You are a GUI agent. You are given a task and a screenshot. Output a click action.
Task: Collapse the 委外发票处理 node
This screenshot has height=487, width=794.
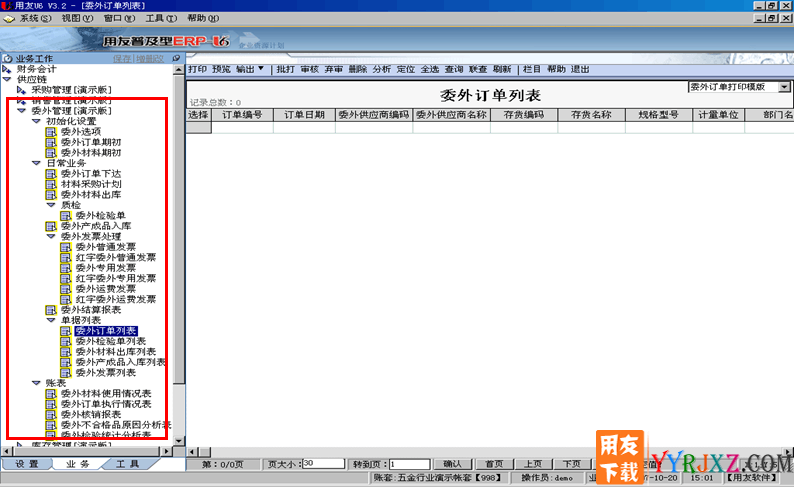(x=51, y=236)
